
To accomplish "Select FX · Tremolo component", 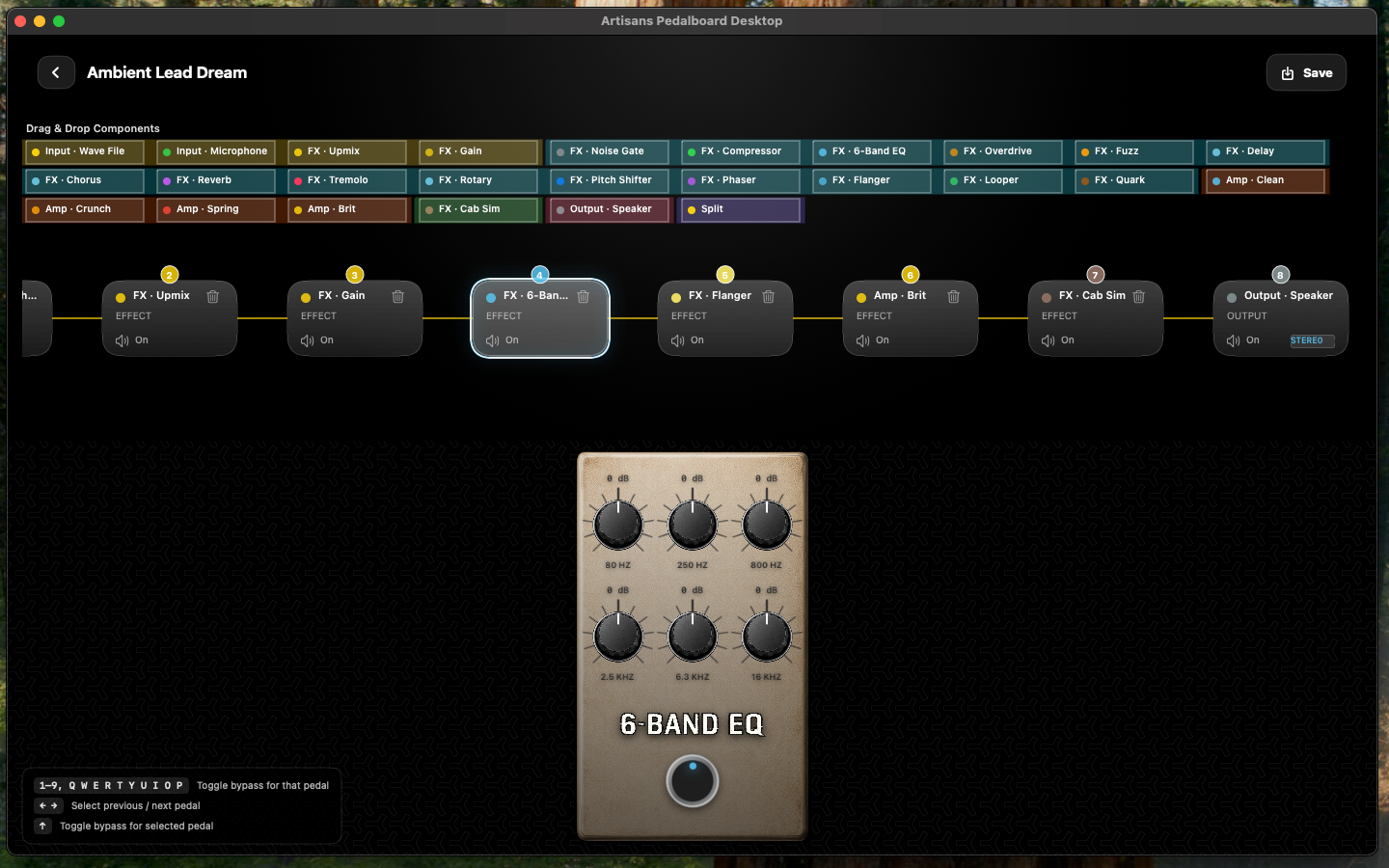I will [347, 180].
